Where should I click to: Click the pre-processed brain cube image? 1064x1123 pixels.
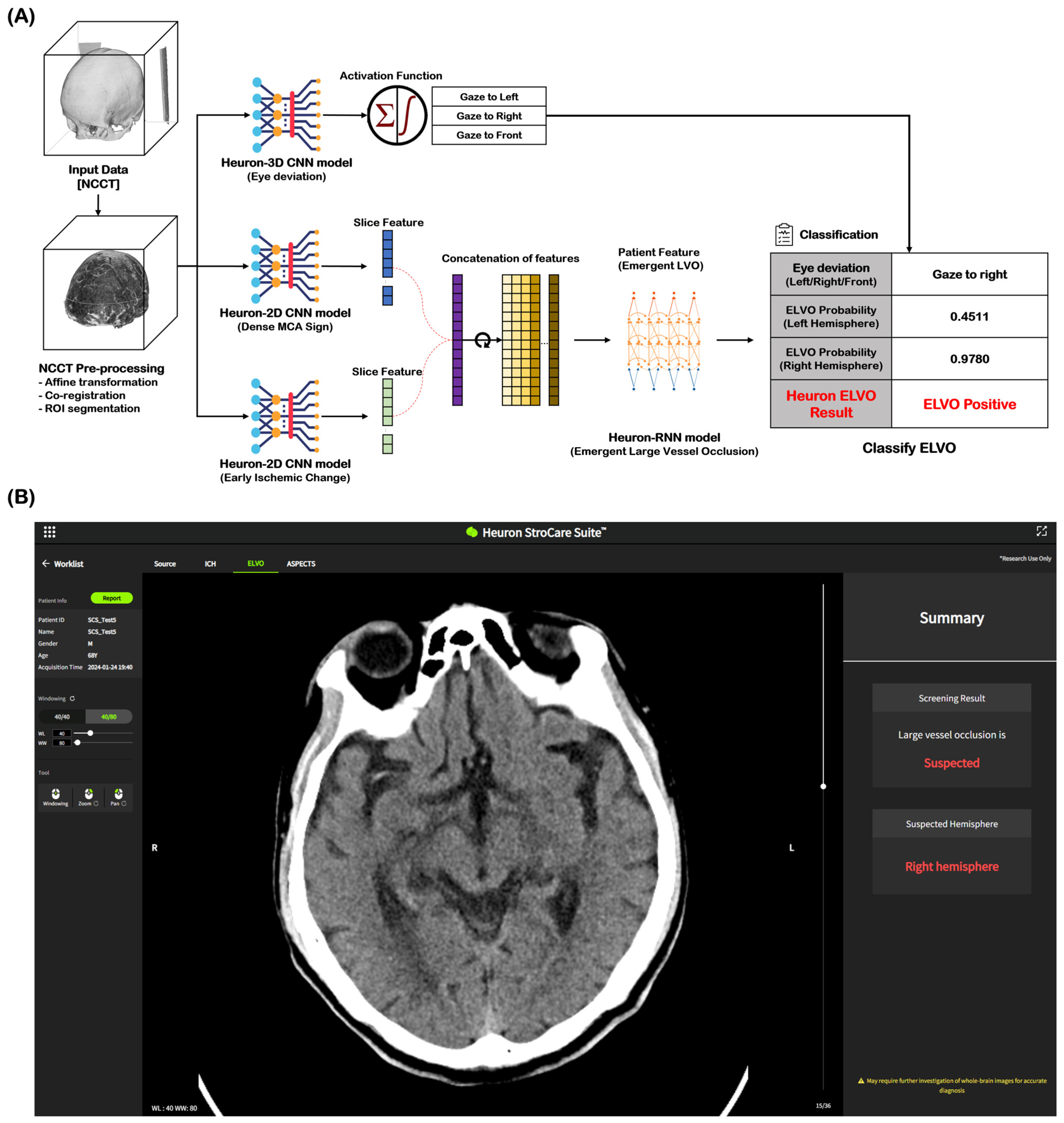111,282
